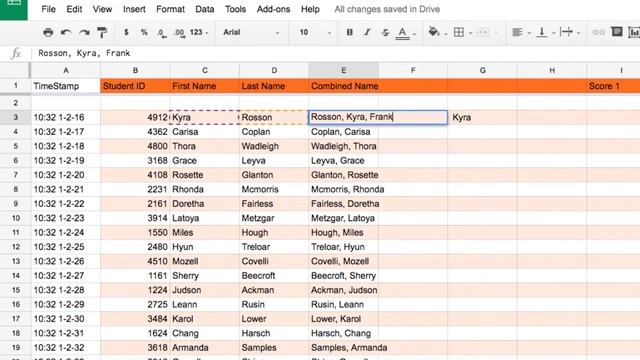
Task: Select column C header
Action: [x=204, y=70]
